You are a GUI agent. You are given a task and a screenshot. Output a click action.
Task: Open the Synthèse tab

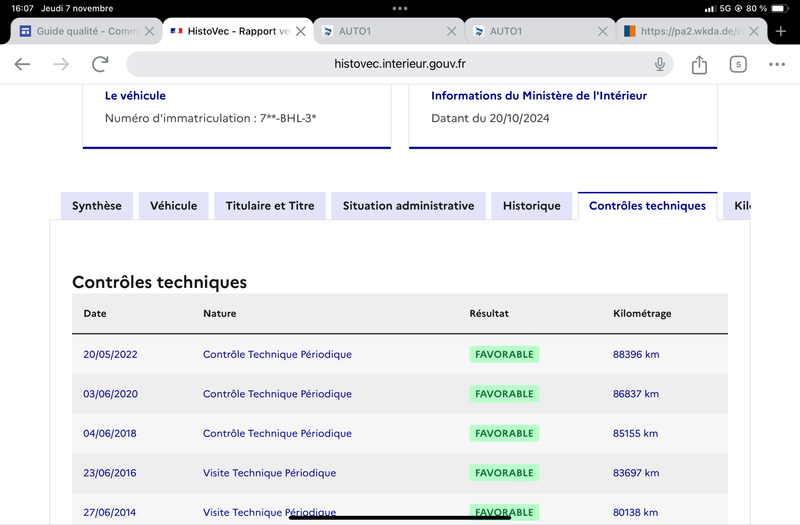pos(96,206)
